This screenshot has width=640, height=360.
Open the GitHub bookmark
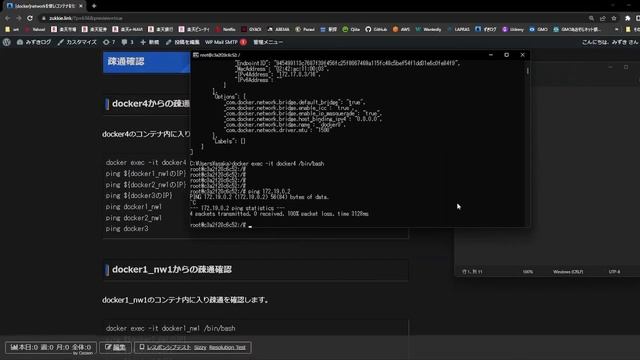[x=376, y=29]
